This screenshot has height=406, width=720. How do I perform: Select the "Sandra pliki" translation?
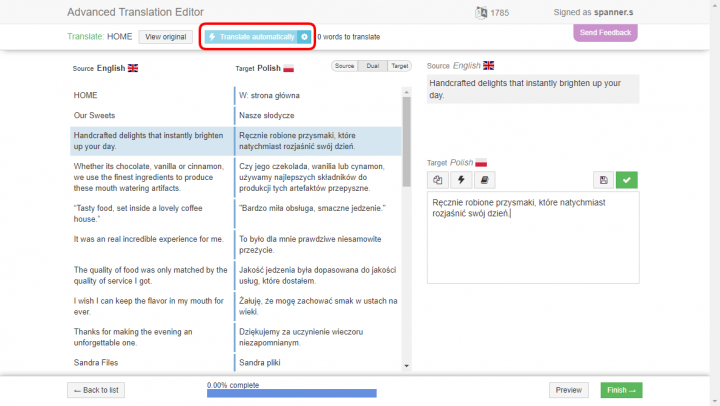(318, 363)
